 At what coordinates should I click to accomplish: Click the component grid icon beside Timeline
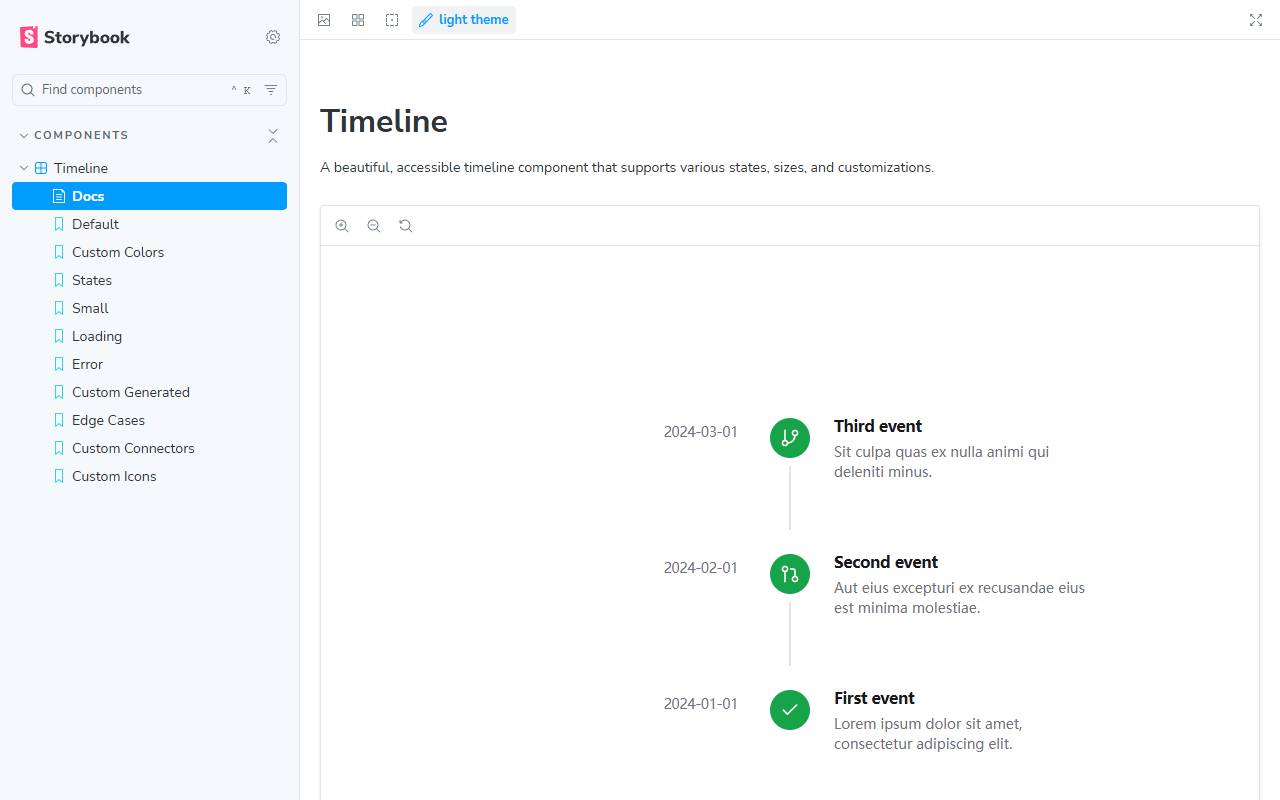point(41,168)
